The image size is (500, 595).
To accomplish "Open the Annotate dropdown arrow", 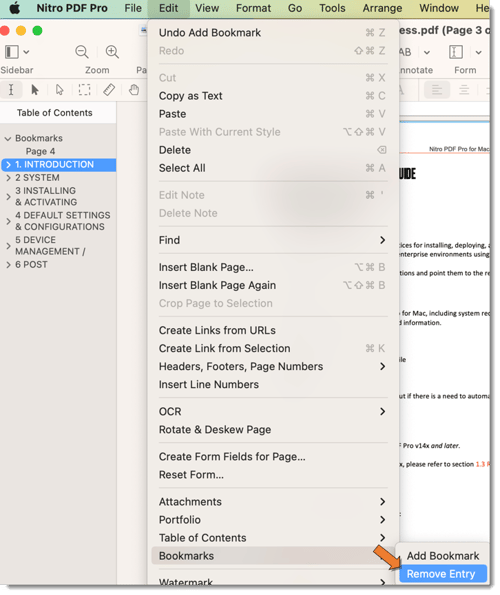I will [x=427, y=52].
